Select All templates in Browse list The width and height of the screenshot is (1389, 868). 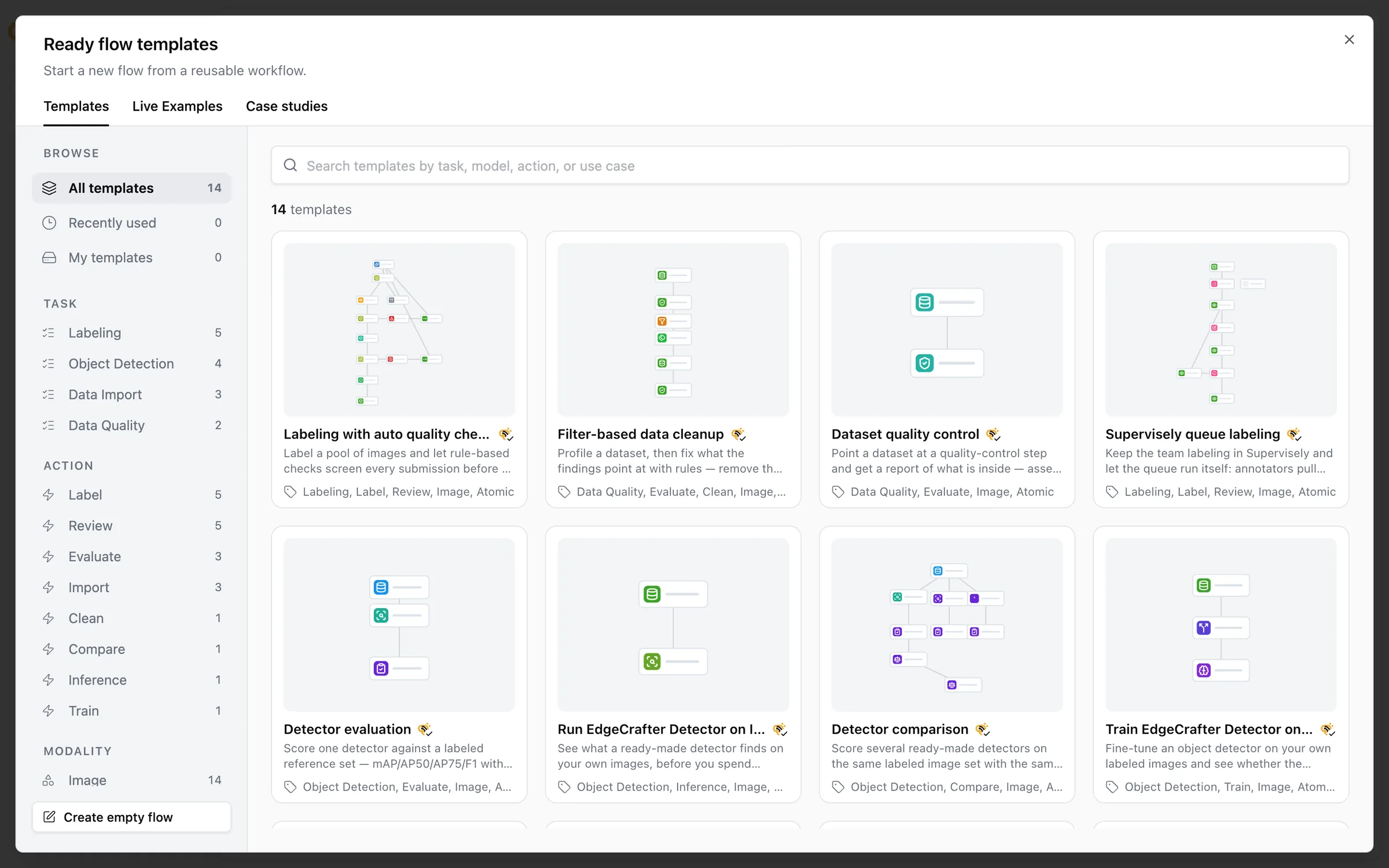click(131, 188)
